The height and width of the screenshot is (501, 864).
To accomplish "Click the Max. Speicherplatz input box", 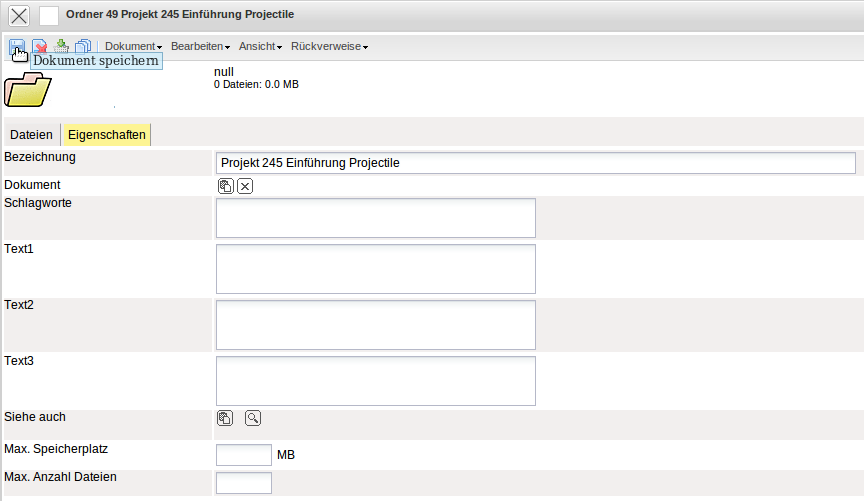I will coord(243,455).
